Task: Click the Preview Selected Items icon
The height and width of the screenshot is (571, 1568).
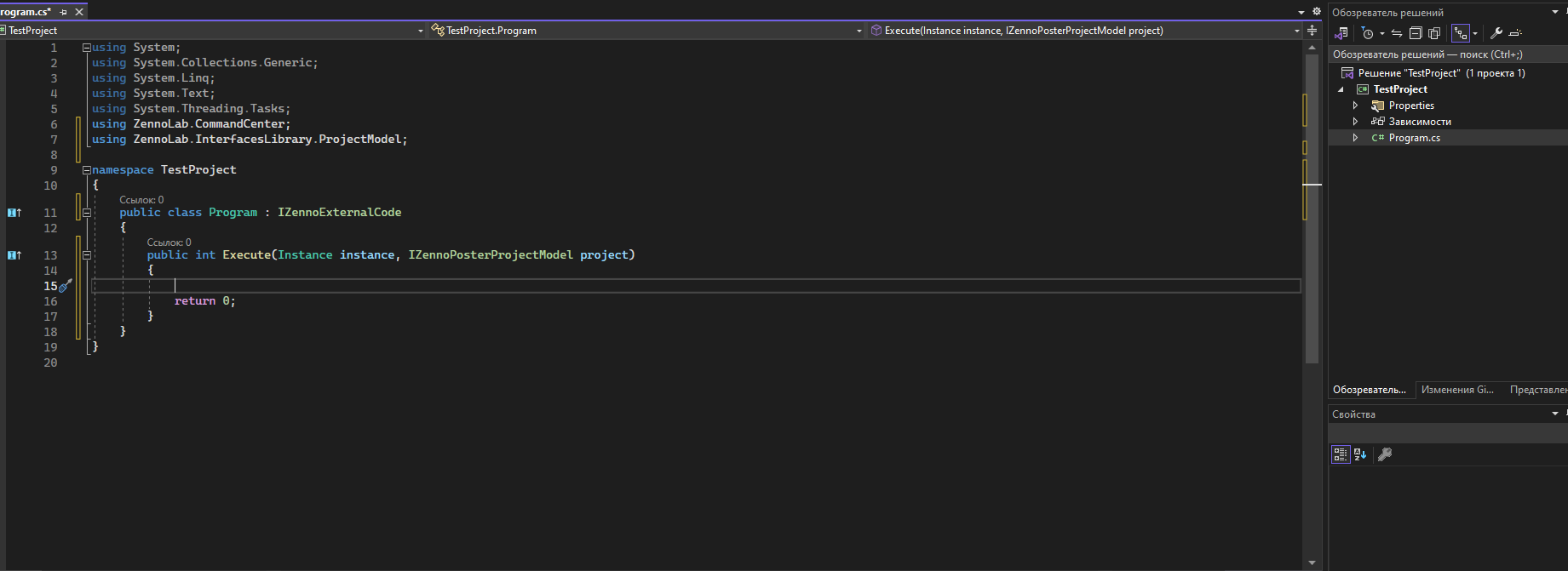Action: [1515, 33]
